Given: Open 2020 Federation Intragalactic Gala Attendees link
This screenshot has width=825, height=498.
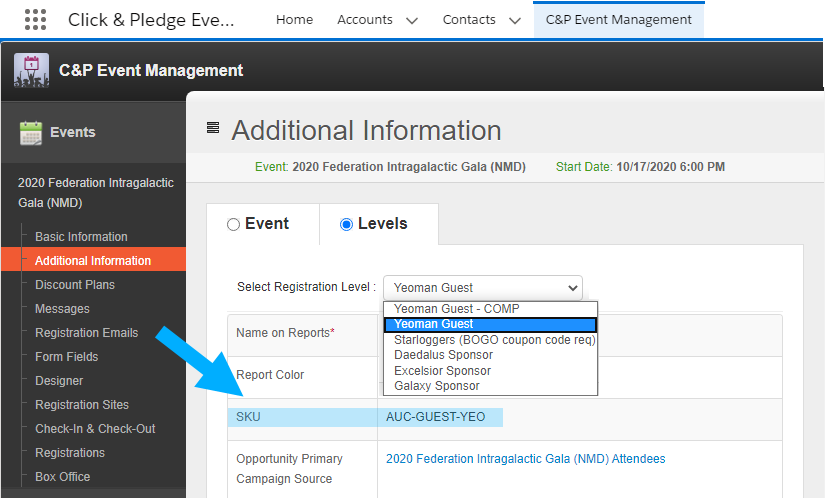Looking at the screenshot, I should coord(525,459).
